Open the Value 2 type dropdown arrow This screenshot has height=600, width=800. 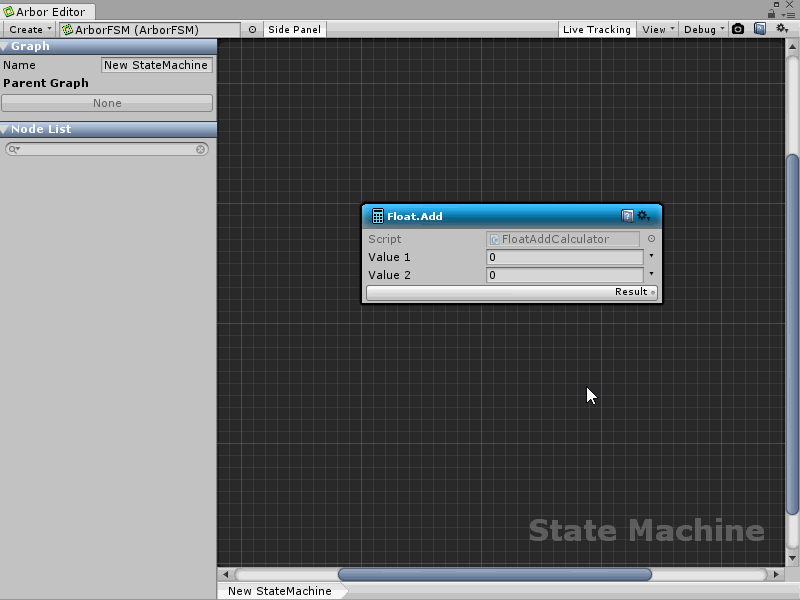point(651,274)
